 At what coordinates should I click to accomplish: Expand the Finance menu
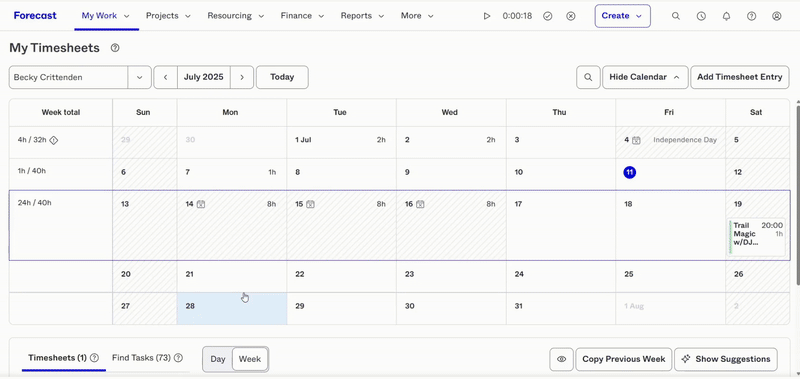point(303,16)
